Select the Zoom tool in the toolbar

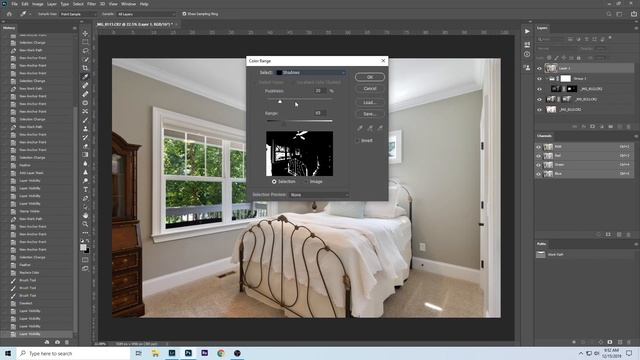click(x=85, y=224)
